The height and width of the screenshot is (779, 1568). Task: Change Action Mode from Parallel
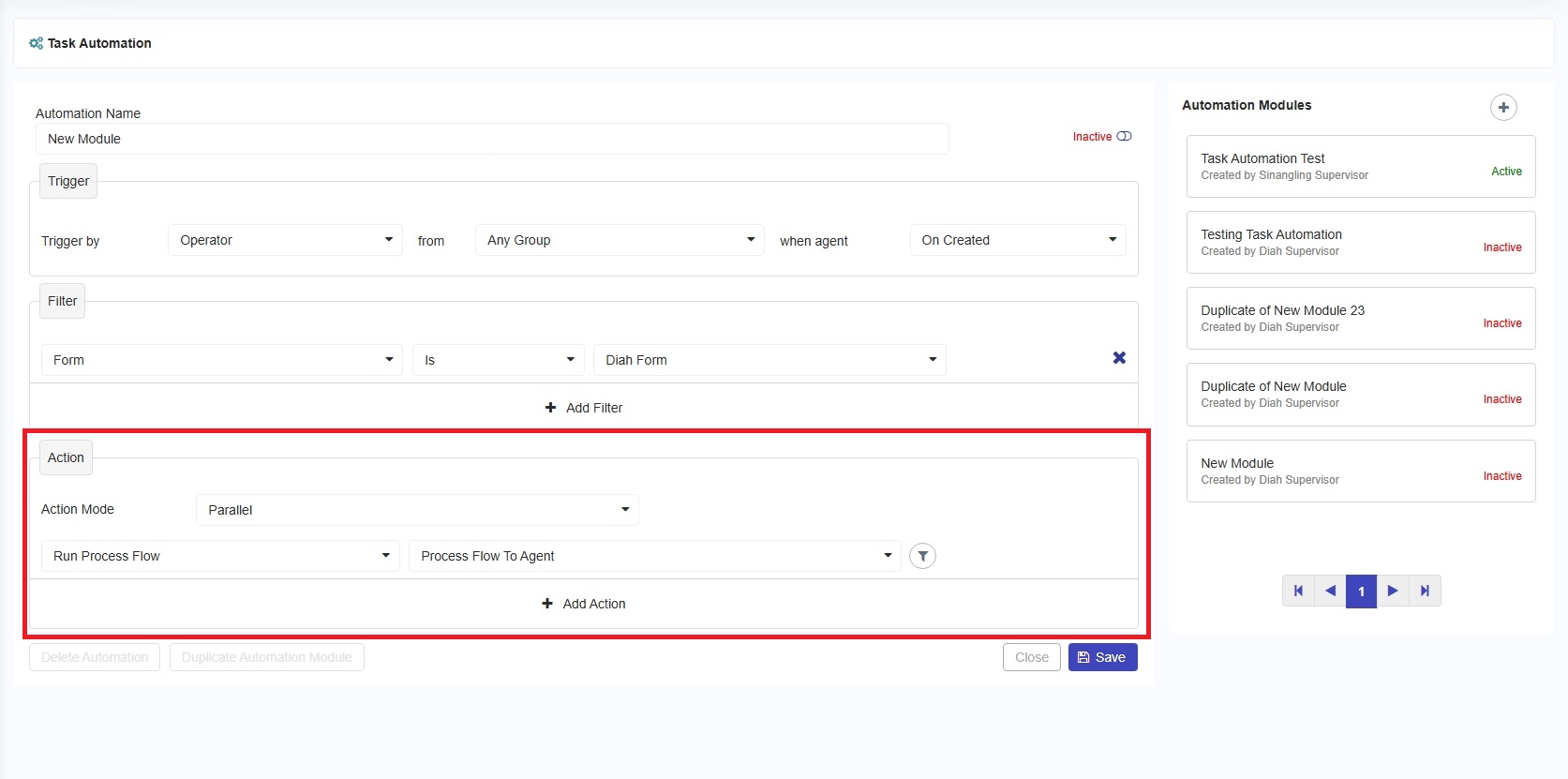click(417, 510)
